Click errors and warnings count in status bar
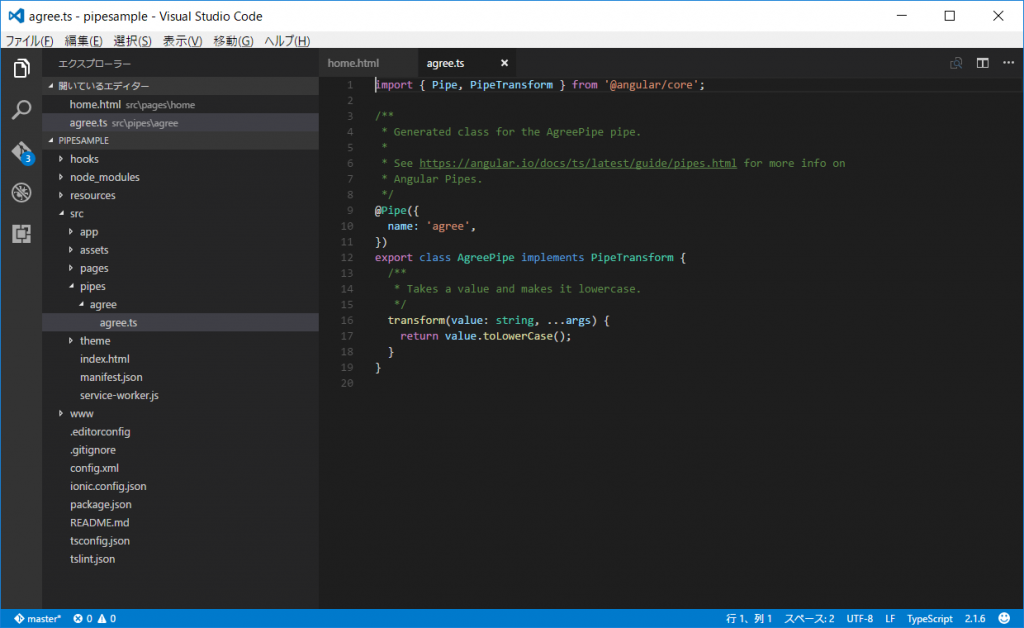The height and width of the screenshot is (628, 1024). coord(95,619)
